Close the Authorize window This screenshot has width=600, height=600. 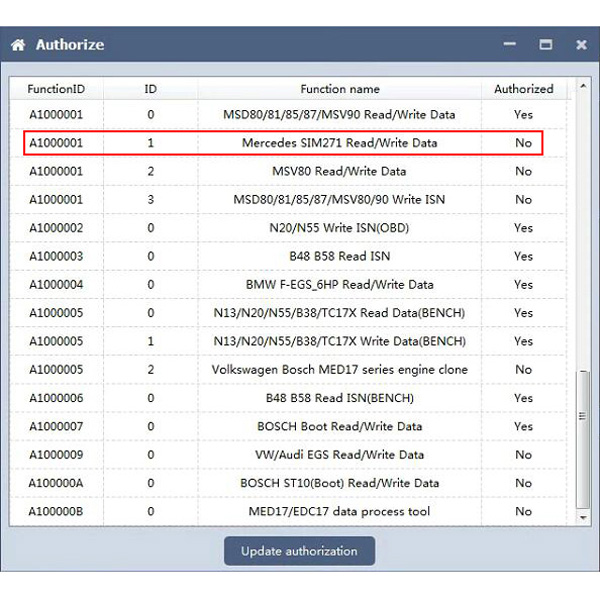pyautogui.click(x=581, y=45)
